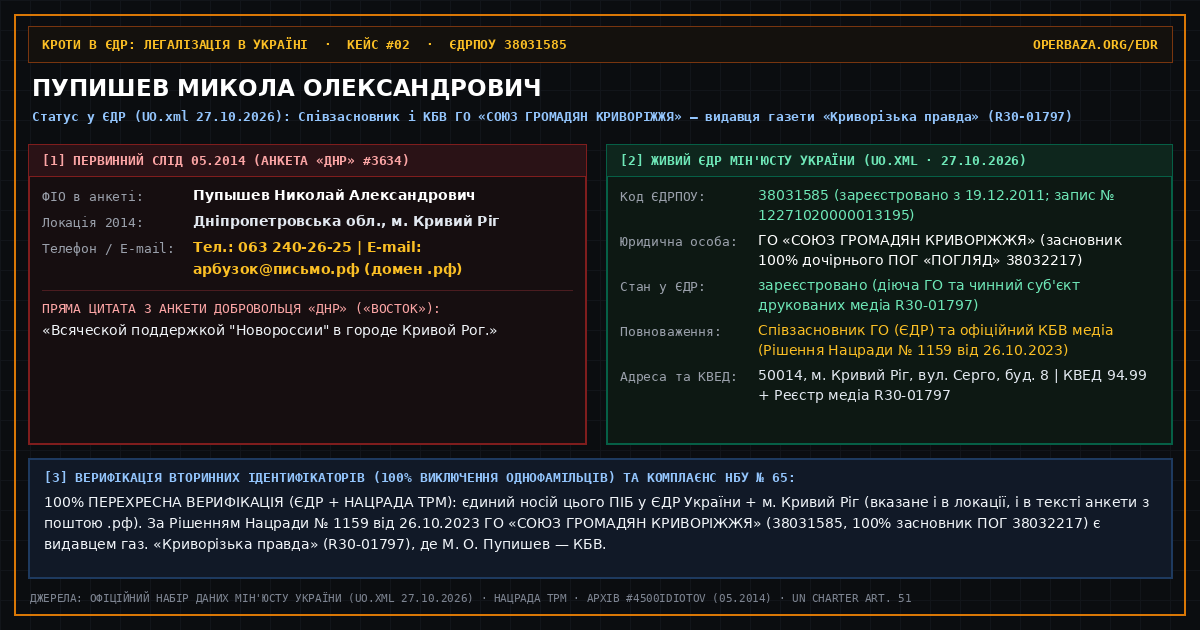Select section header '[3] ВЕРИФІКАЦІЯ ВТОРИННИХ ІДЕНТИФІКАТОРІВ'

(421, 478)
